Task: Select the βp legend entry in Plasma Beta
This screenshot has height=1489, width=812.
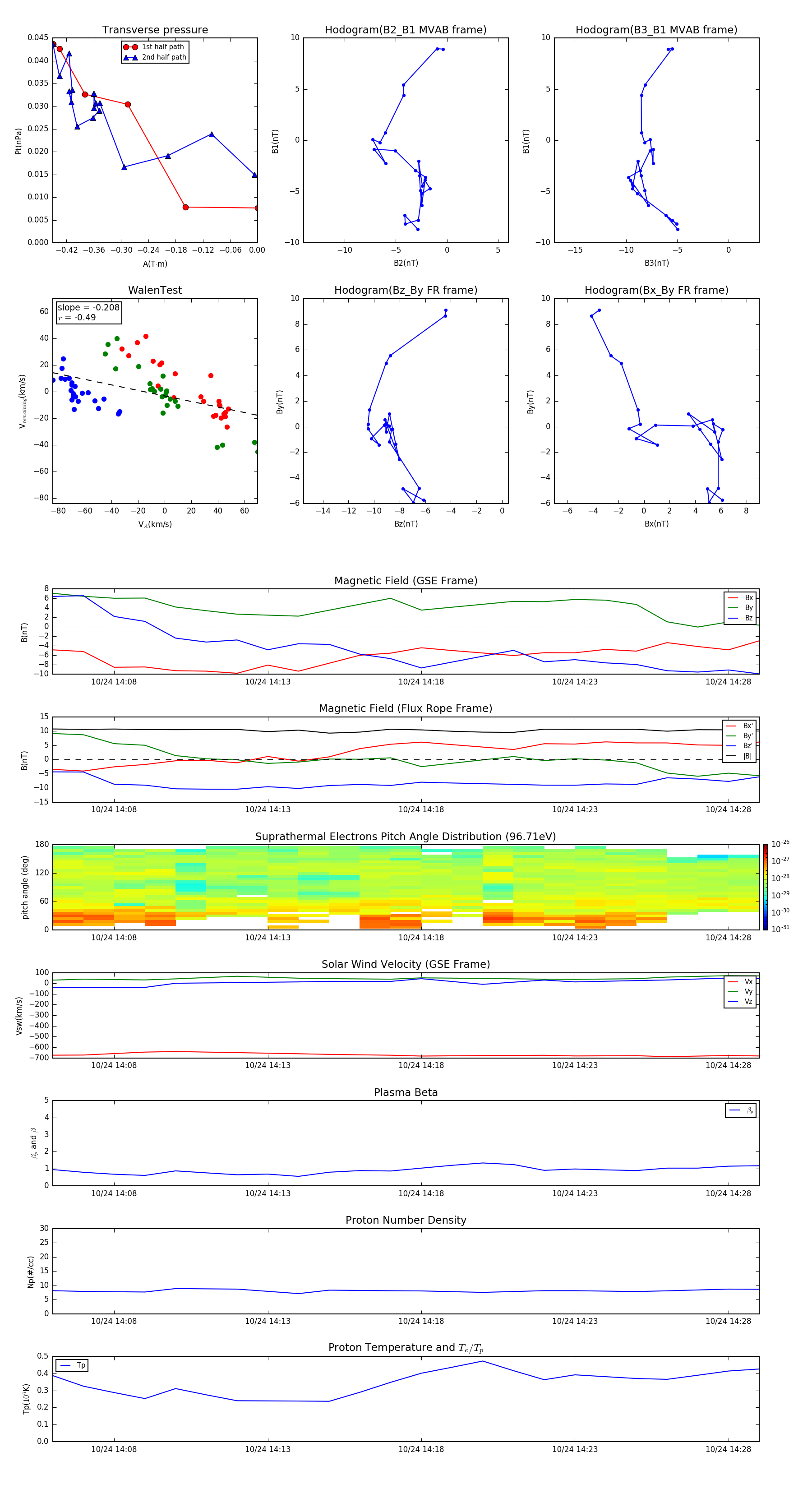Action: pyautogui.click(x=741, y=1110)
